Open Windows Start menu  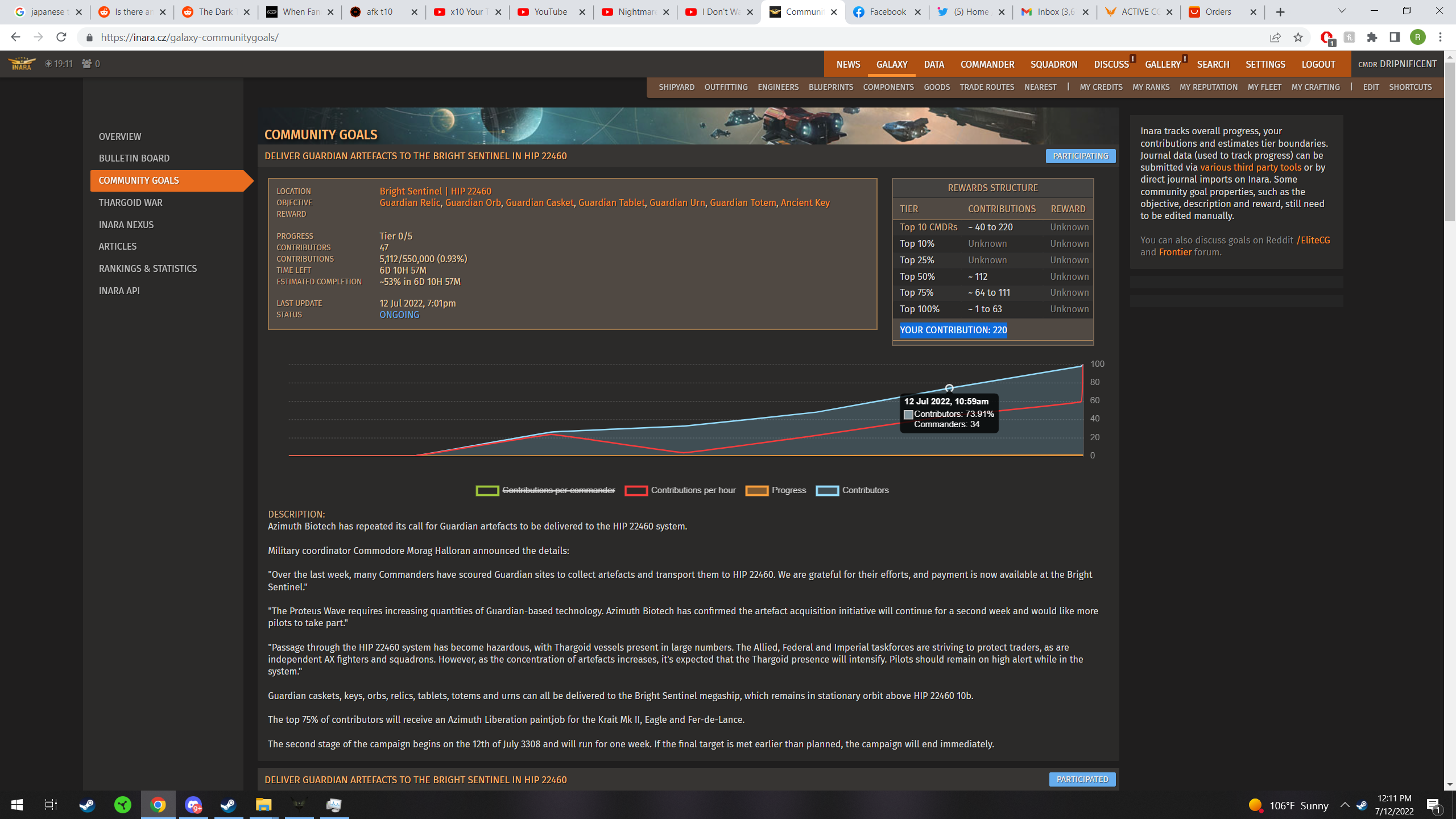(x=17, y=805)
